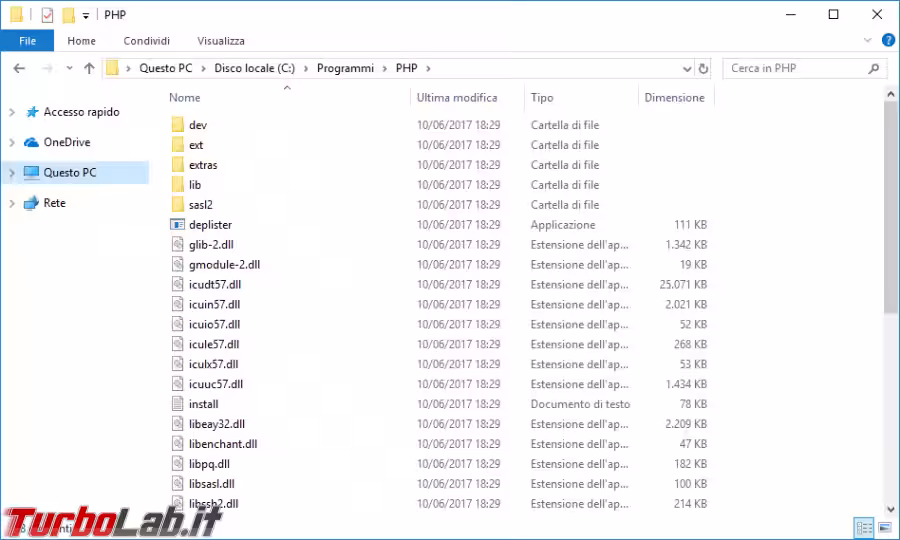This screenshot has width=900, height=540.
Task: Select the icuuc57.dll file icon
Action: click(178, 384)
